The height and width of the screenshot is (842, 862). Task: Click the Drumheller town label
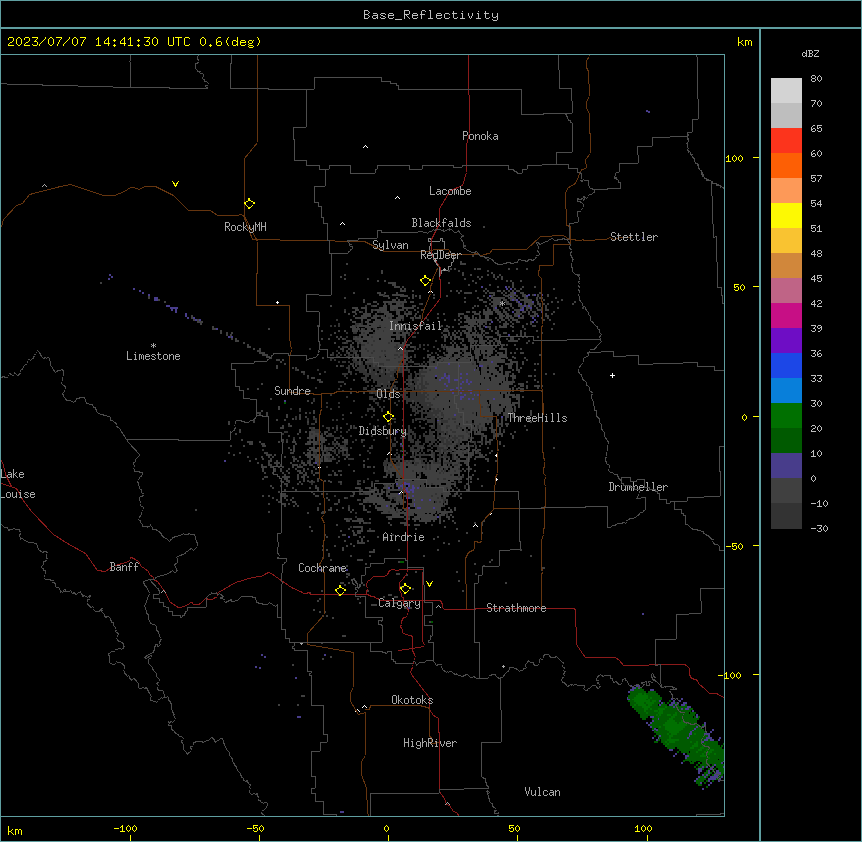638,487
